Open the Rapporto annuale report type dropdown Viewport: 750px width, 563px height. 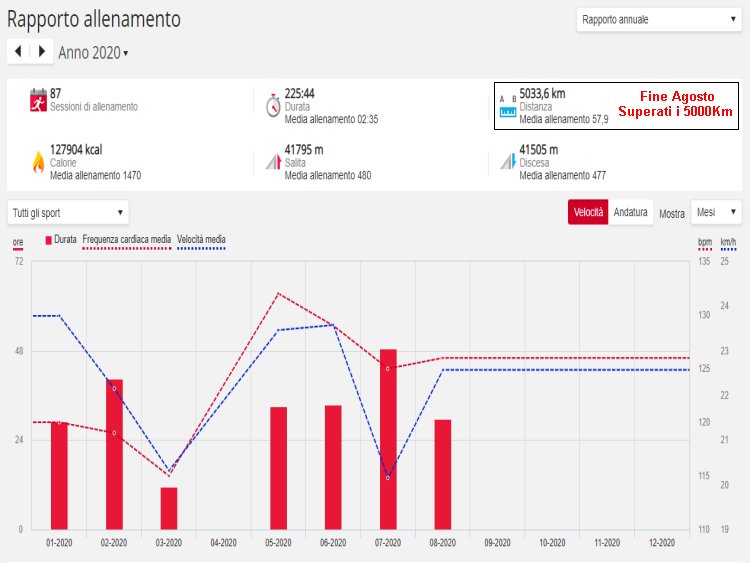[659, 20]
